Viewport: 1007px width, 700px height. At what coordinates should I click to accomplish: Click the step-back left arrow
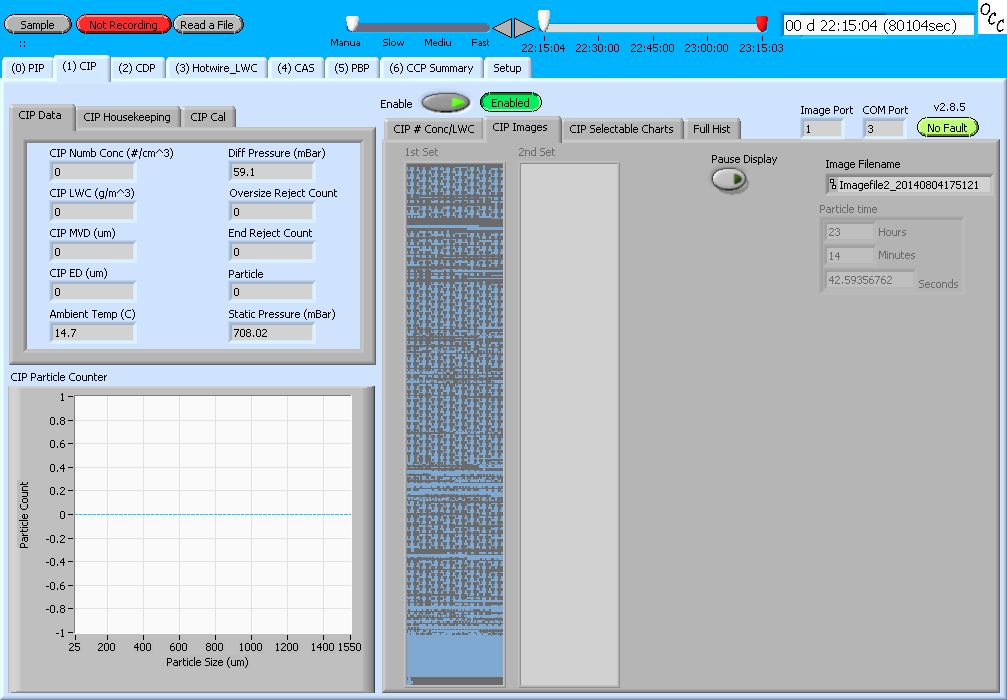[502, 28]
